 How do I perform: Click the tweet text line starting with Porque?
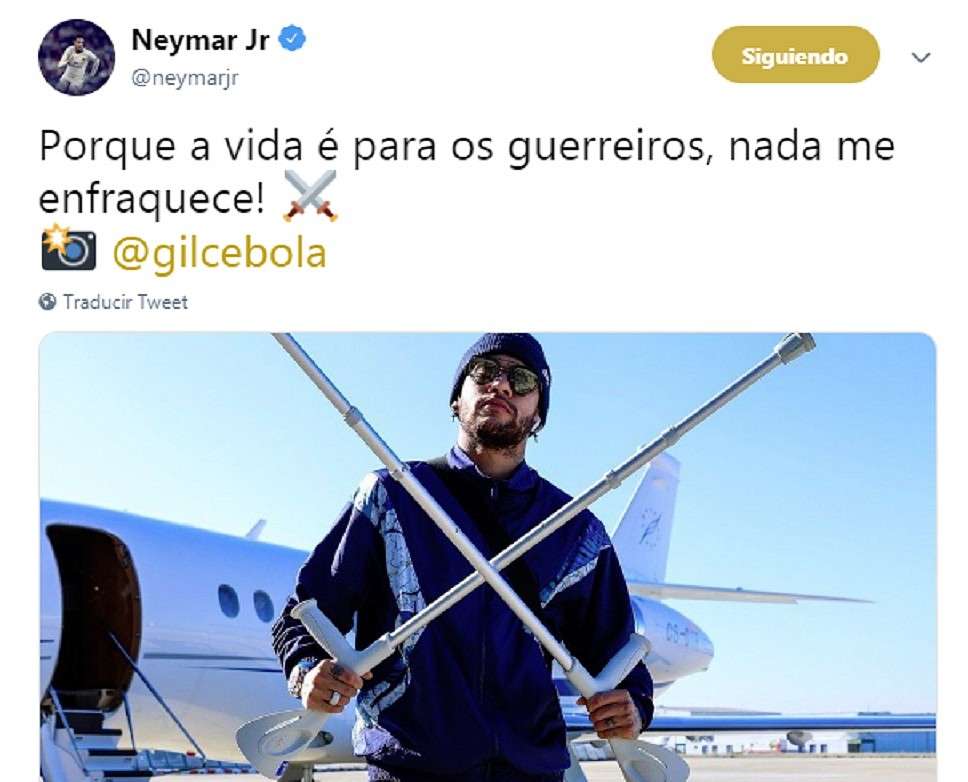(x=467, y=148)
